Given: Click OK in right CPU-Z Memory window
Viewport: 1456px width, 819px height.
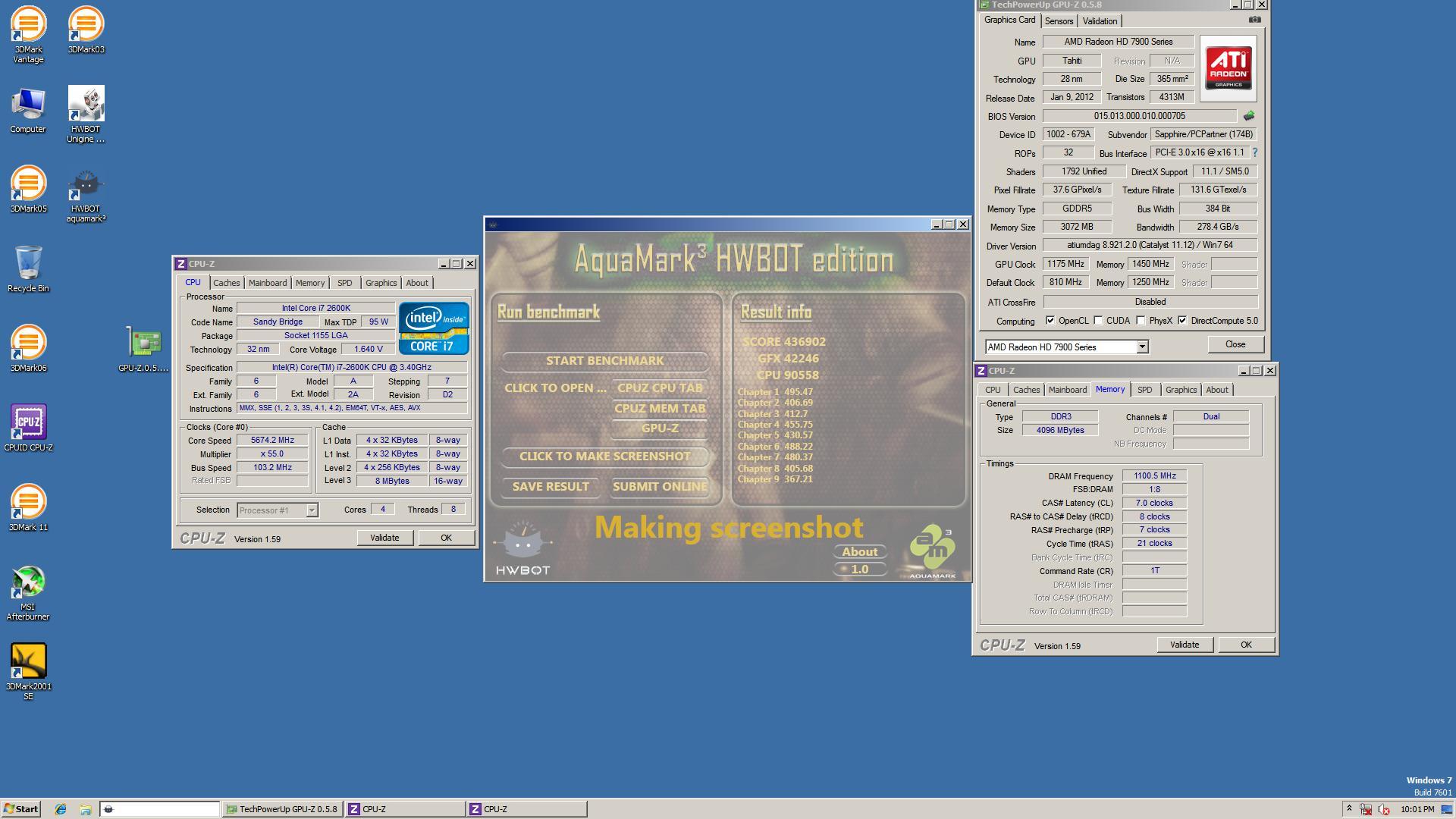Looking at the screenshot, I should (1246, 645).
